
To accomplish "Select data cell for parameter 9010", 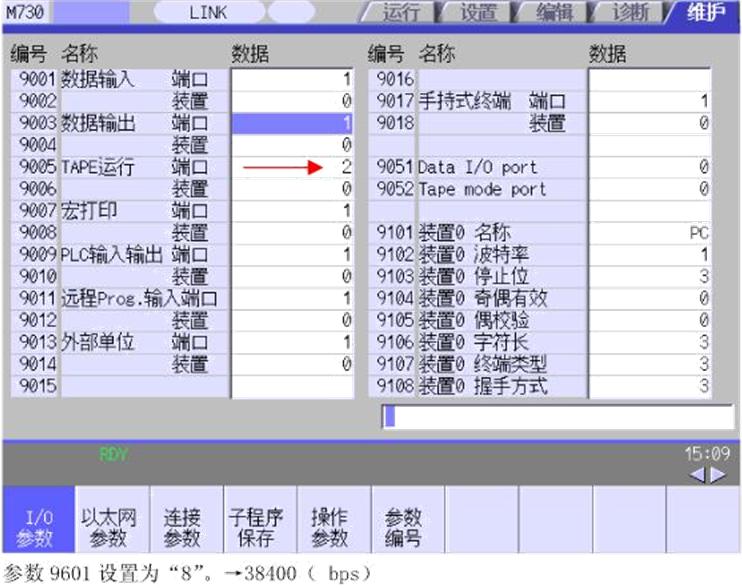I will (292, 277).
